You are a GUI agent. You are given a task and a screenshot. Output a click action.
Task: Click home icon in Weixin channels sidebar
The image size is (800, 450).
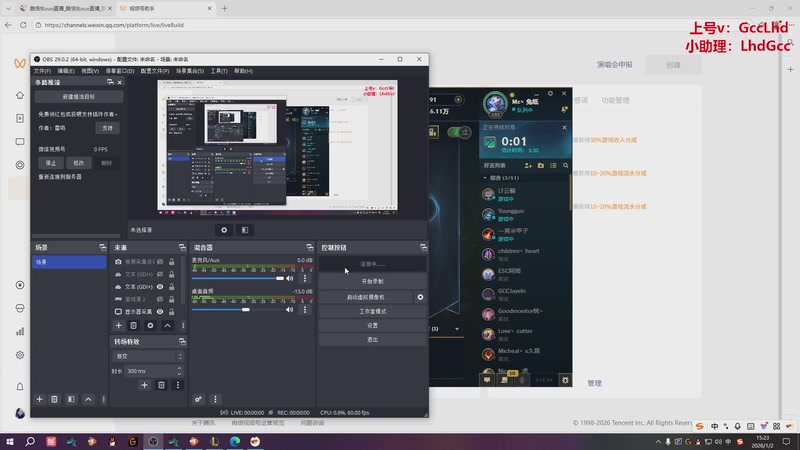coord(20,95)
